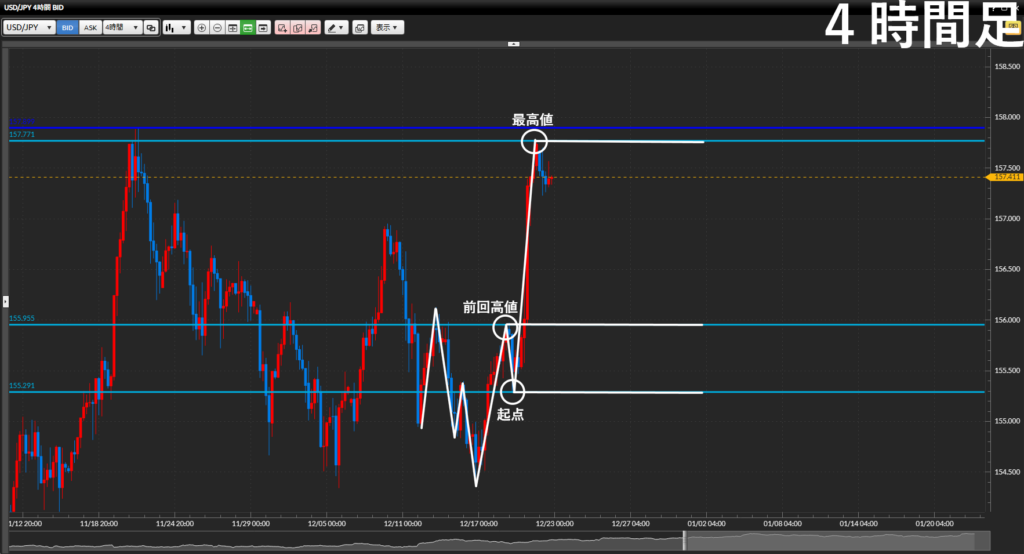Screen dimensions: 1024x554
Task: Click the overview scrollbar handle at bottom
Action: coord(685,541)
